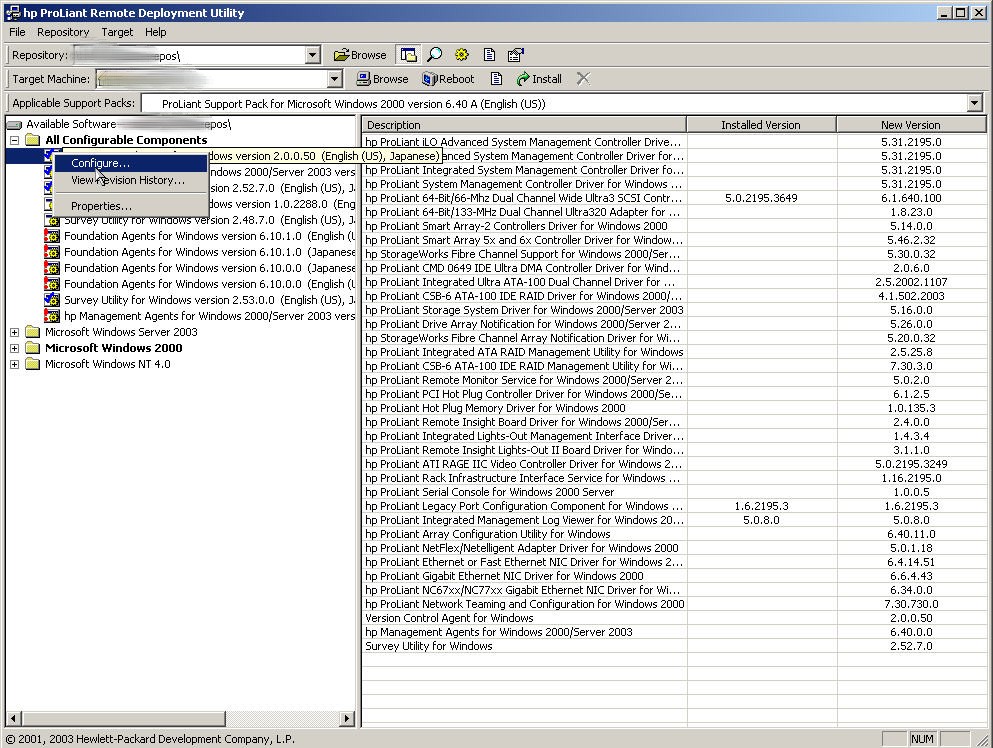Click the Microsoft Windows NT 4.0 folder icon
993x748 pixels.
coord(32,364)
